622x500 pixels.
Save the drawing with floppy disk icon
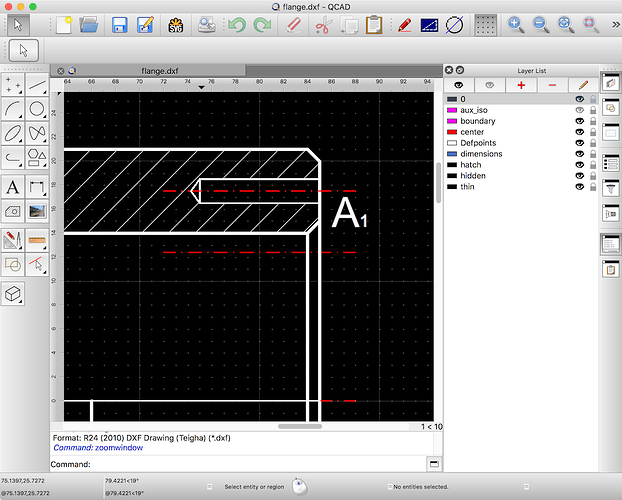click(119, 25)
